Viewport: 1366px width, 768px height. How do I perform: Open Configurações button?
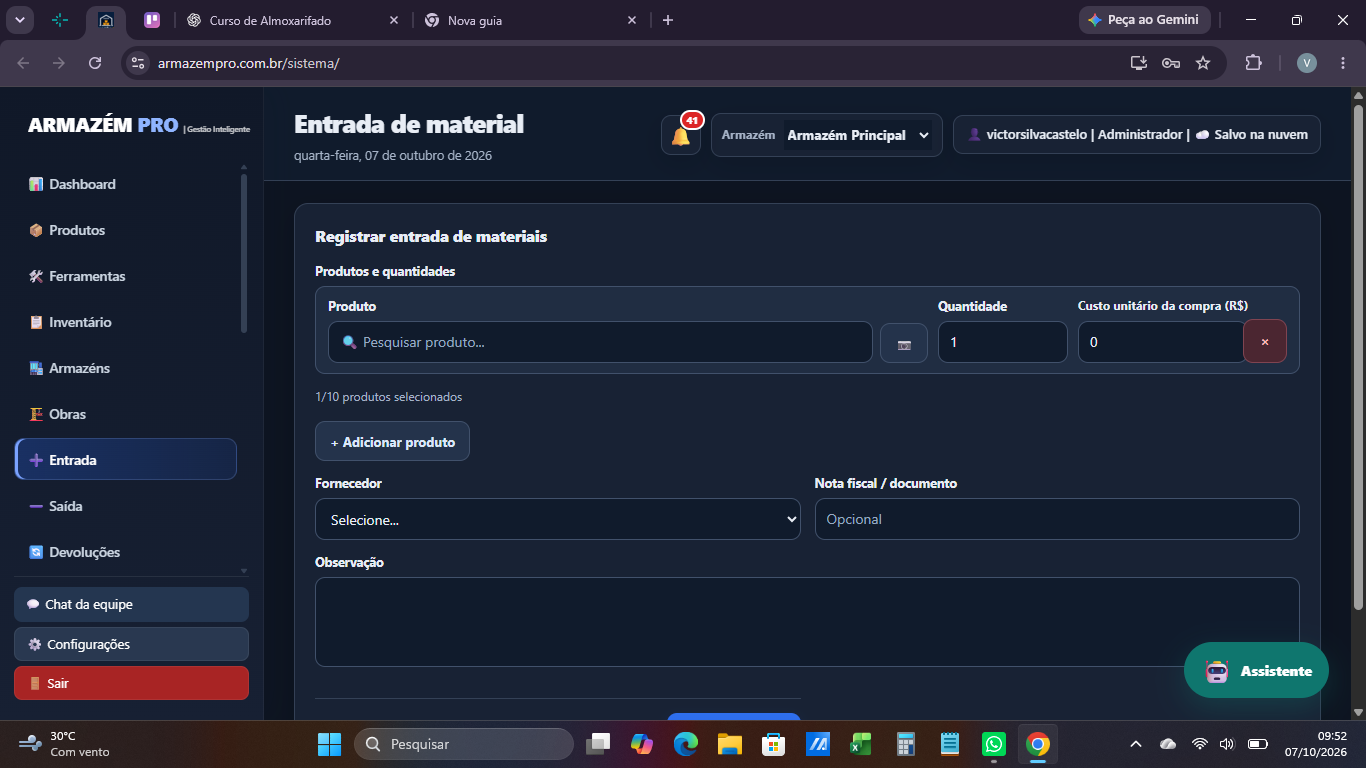pos(131,644)
